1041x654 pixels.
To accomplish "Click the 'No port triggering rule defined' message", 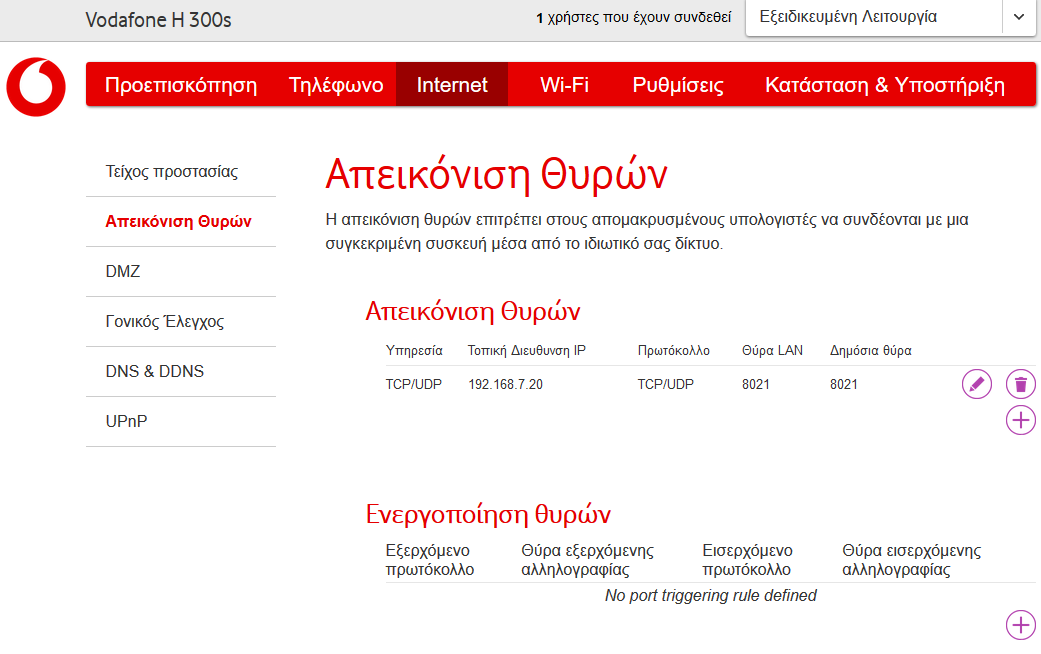I will click(x=710, y=596).
